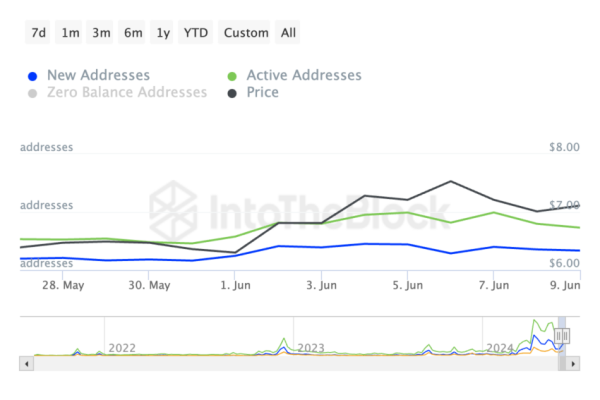The image size is (600, 400).
Task: Click the green Active Addresses legend dot
Action: click(x=232, y=75)
